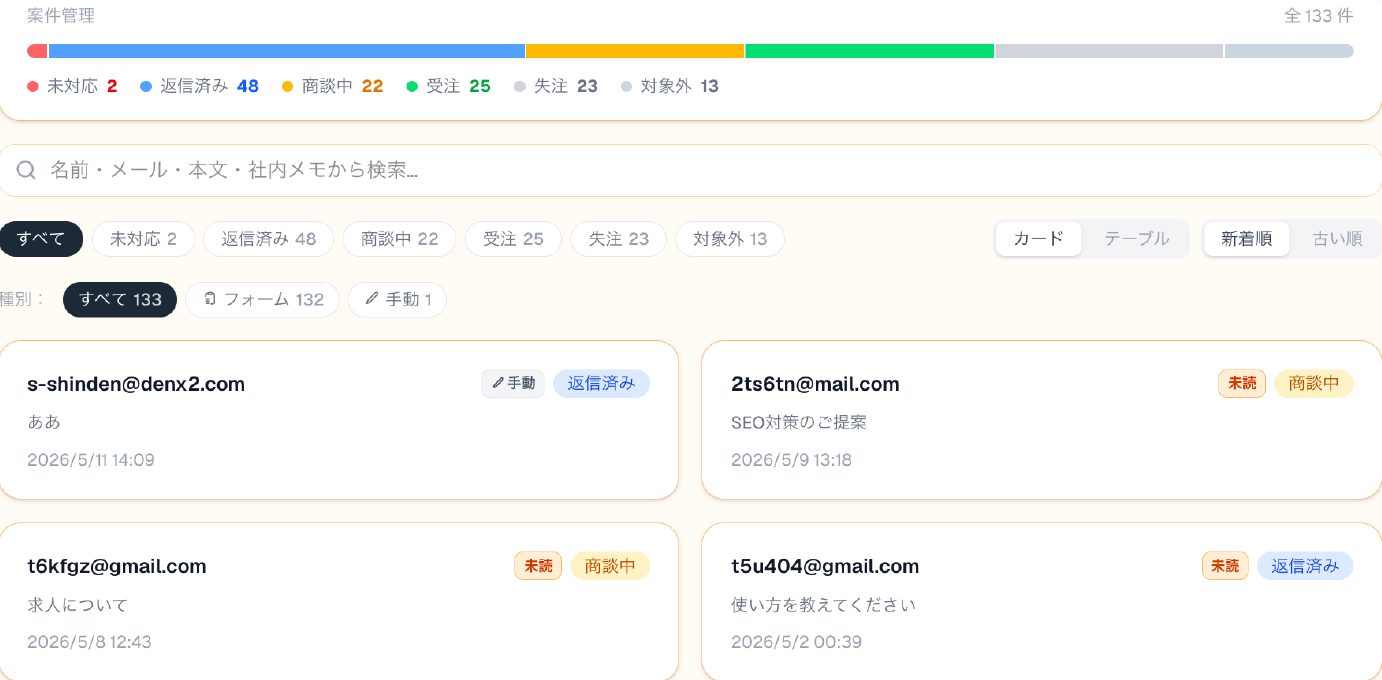Image resolution: width=1382 pixels, height=680 pixels.
Task: Select type filter 手動 1
Action: [x=397, y=299]
